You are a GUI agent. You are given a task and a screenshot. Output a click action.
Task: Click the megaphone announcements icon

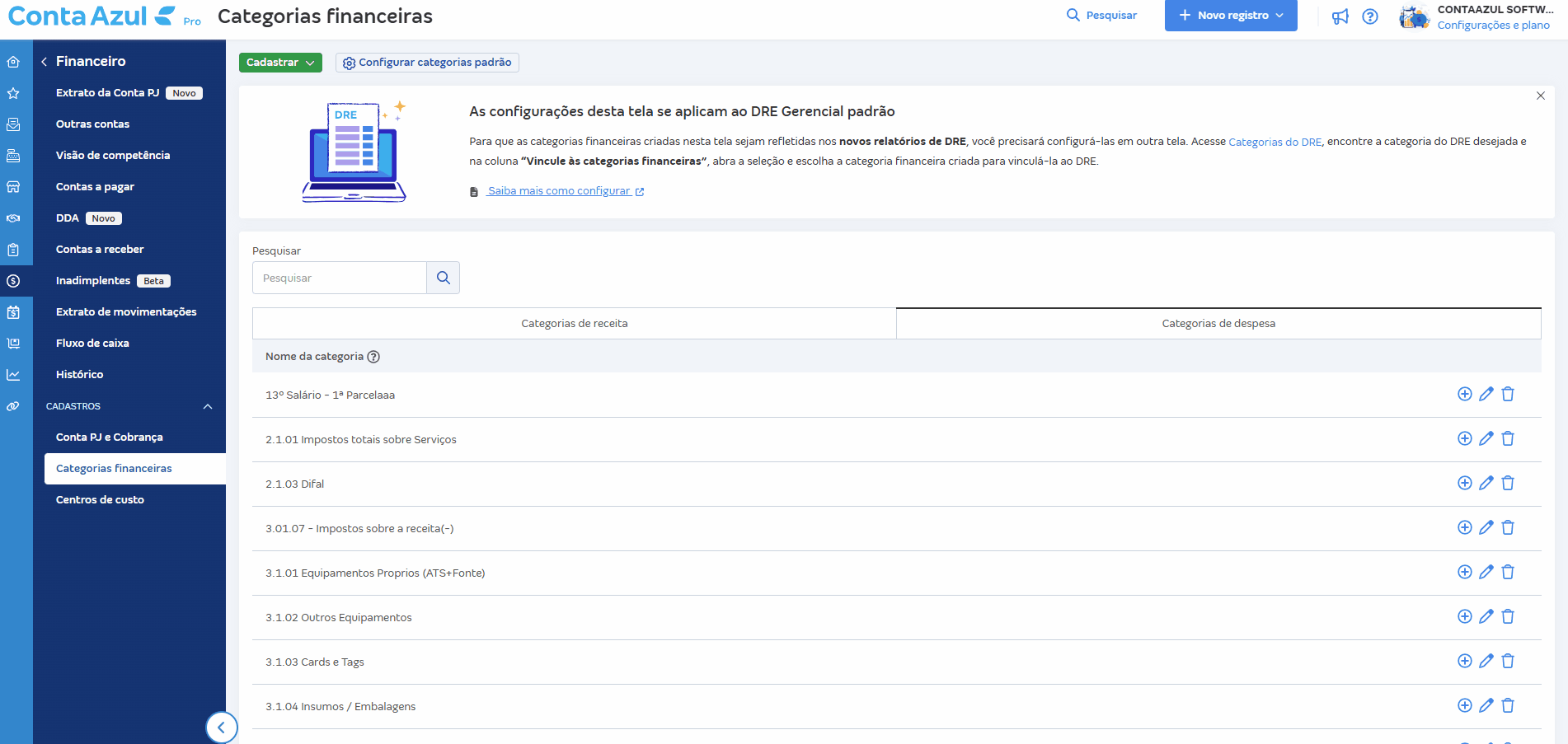click(x=1340, y=16)
